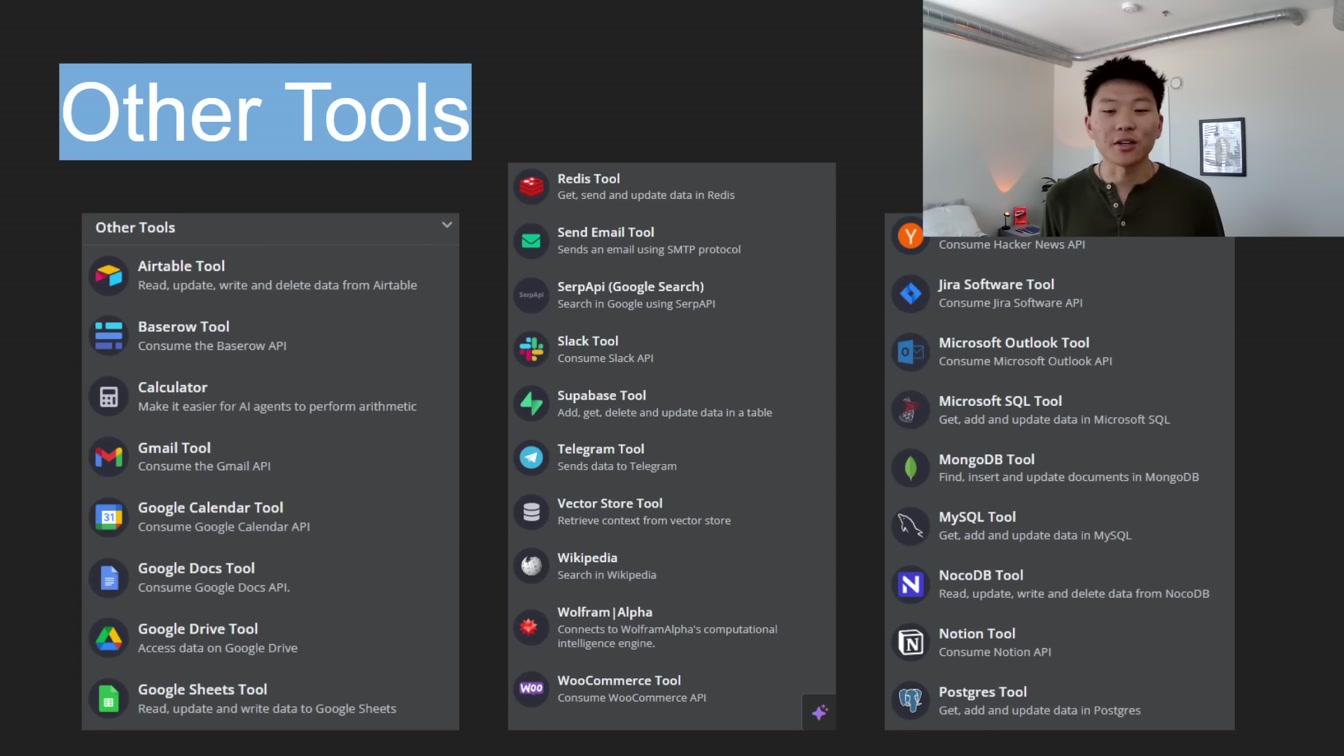Image resolution: width=1344 pixels, height=756 pixels.
Task: Select the Gmail Tool title
Action: (x=174, y=448)
